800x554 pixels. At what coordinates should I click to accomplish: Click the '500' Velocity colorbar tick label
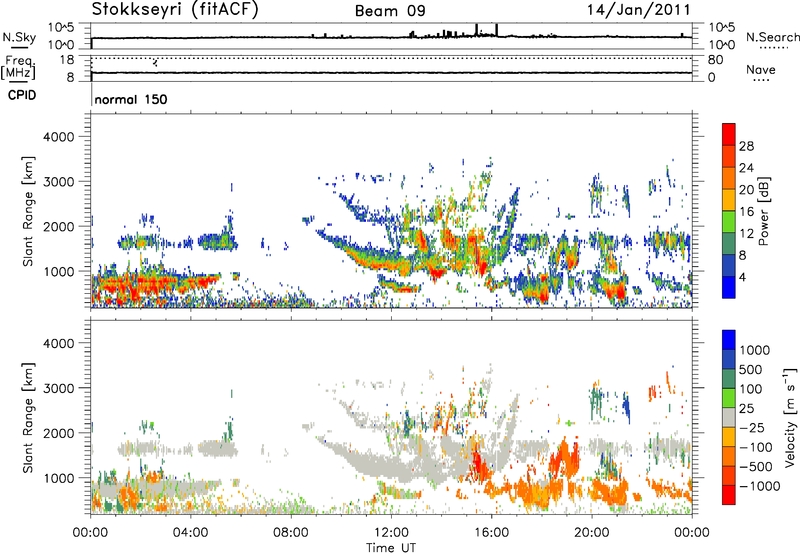point(750,370)
